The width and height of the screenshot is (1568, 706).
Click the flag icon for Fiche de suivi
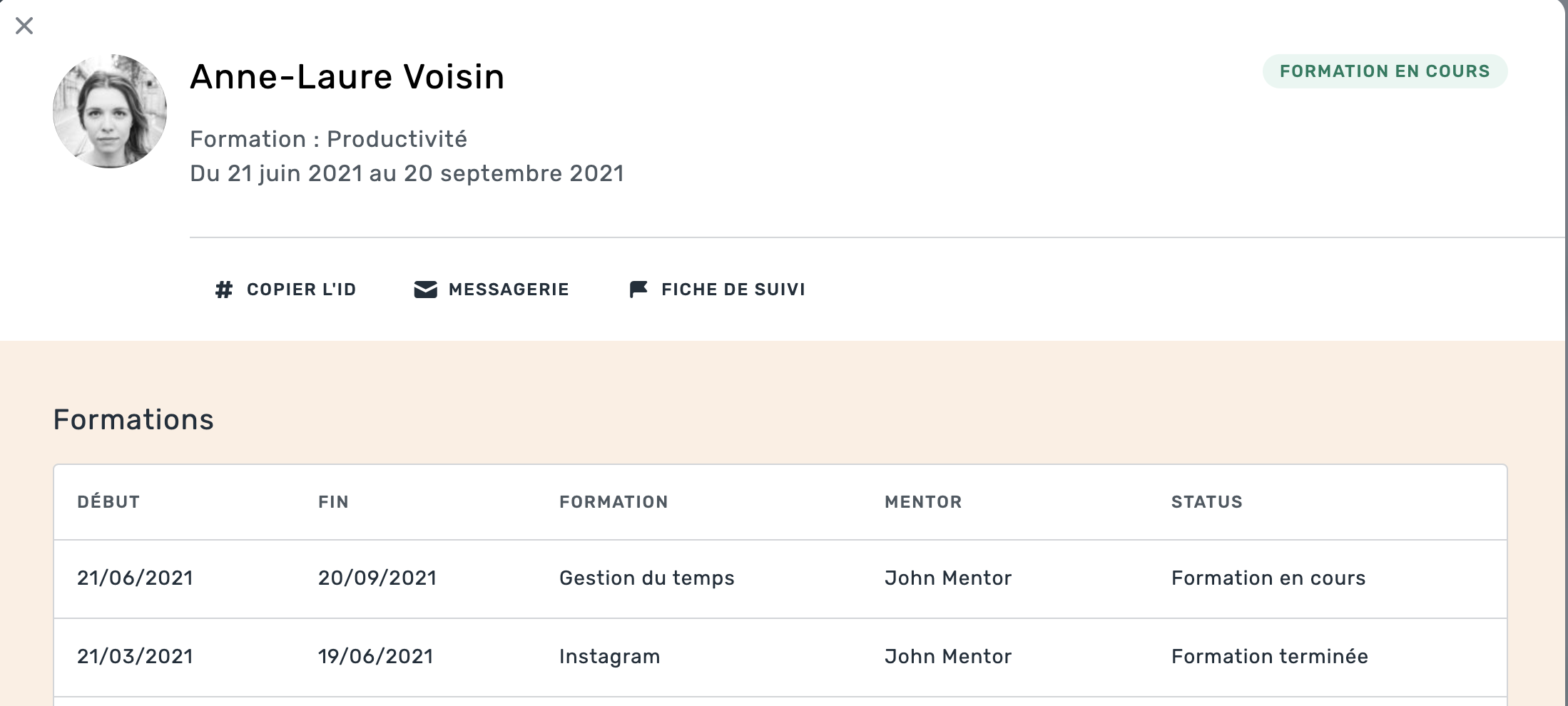point(638,289)
